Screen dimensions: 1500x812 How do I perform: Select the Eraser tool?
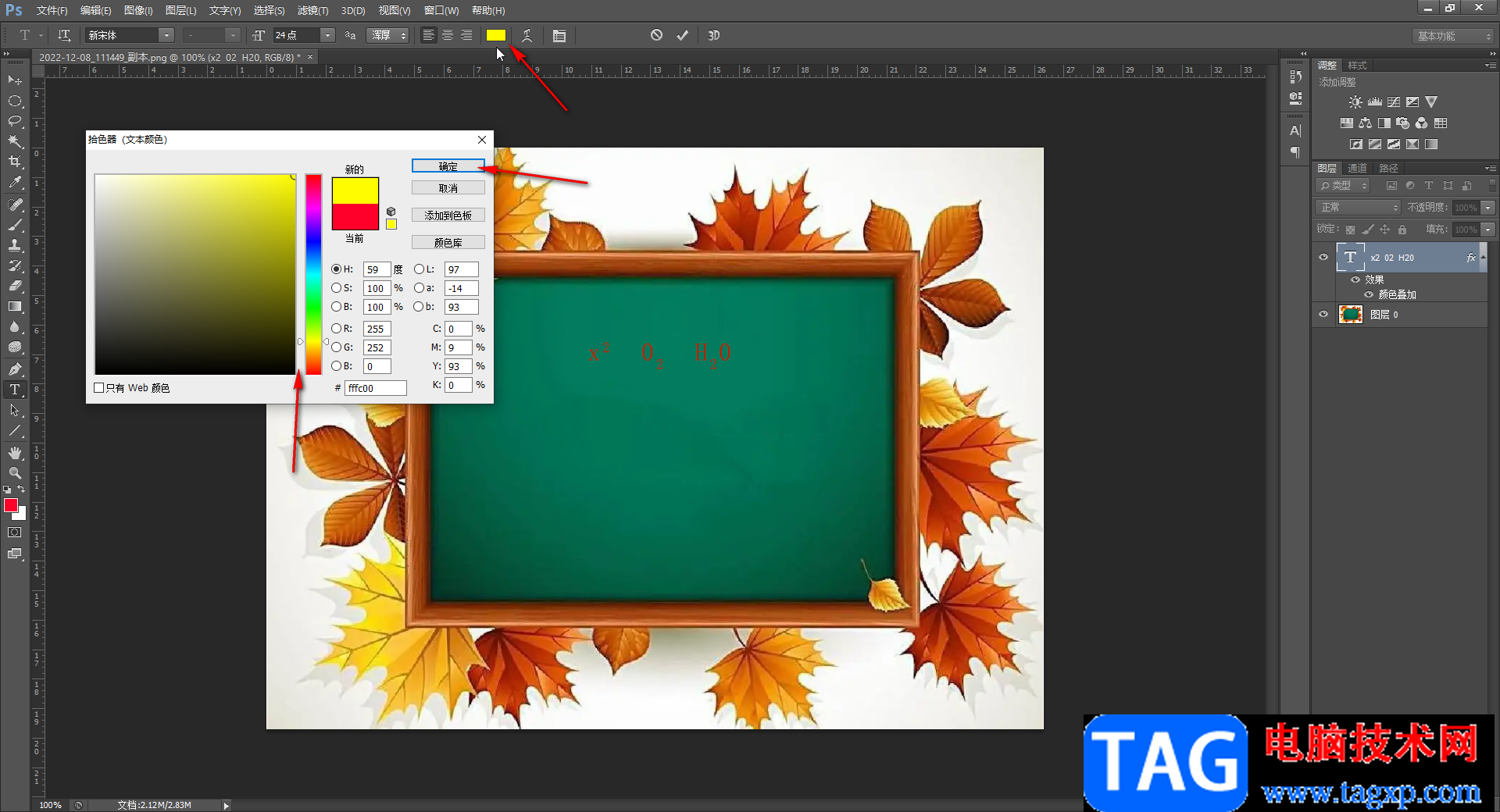[x=15, y=286]
